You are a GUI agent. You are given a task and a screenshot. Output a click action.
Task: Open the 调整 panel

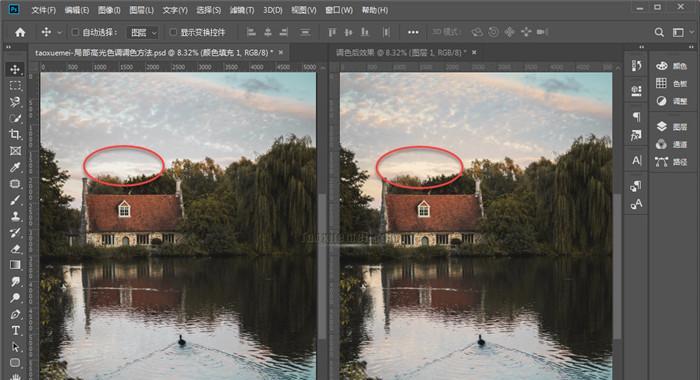point(671,101)
